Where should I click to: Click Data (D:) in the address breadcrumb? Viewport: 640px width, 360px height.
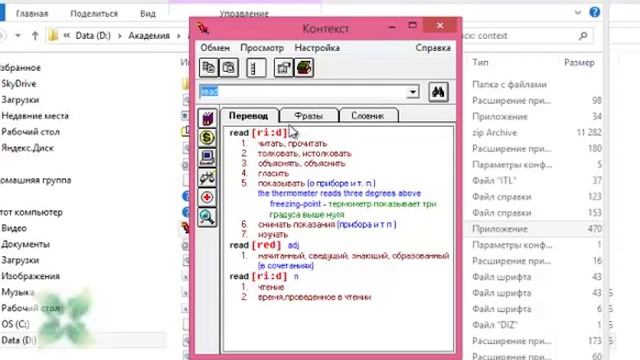93,36
